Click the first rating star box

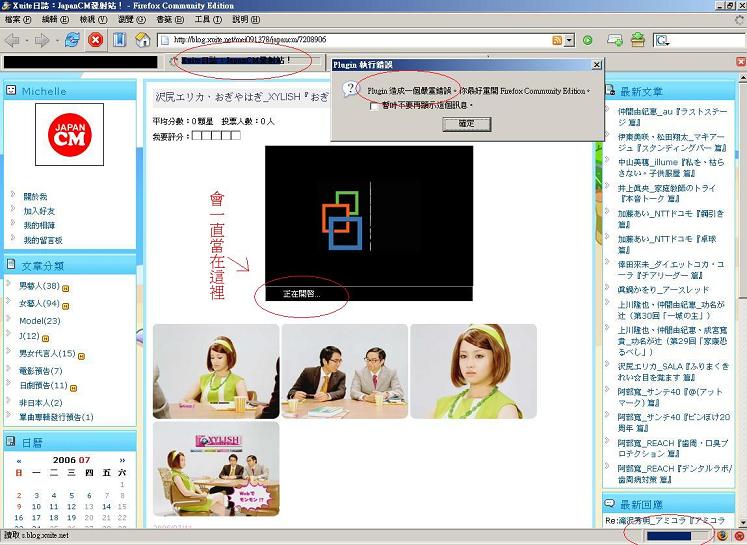coord(197,136)
